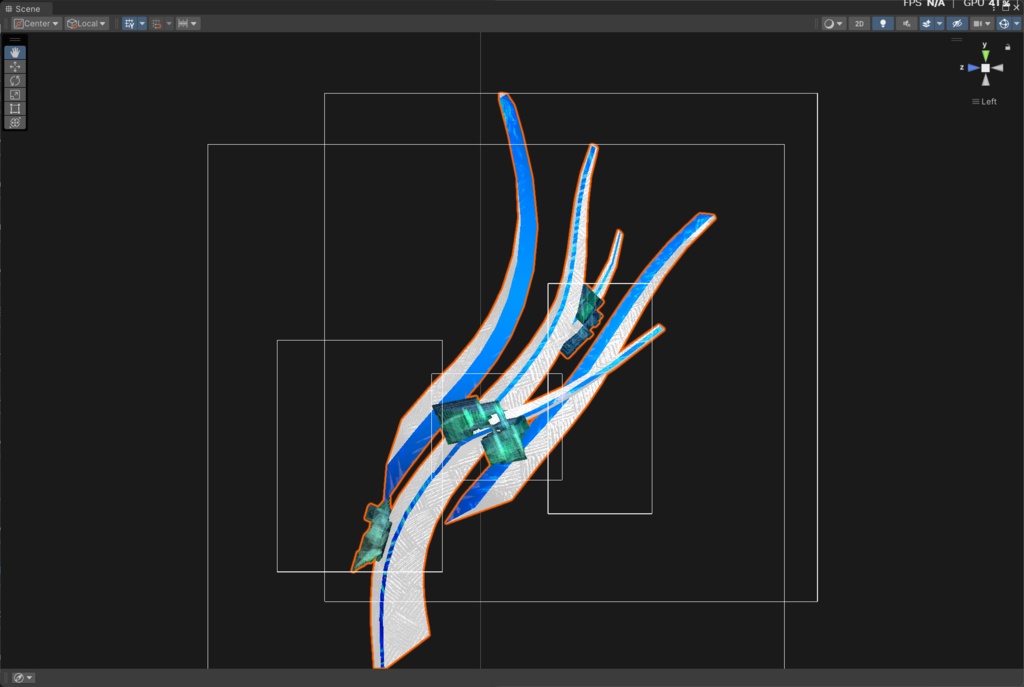The width and height of the screenshot is (1024, 687).
Task: Select the Scale tool
Action: point(15,95)
